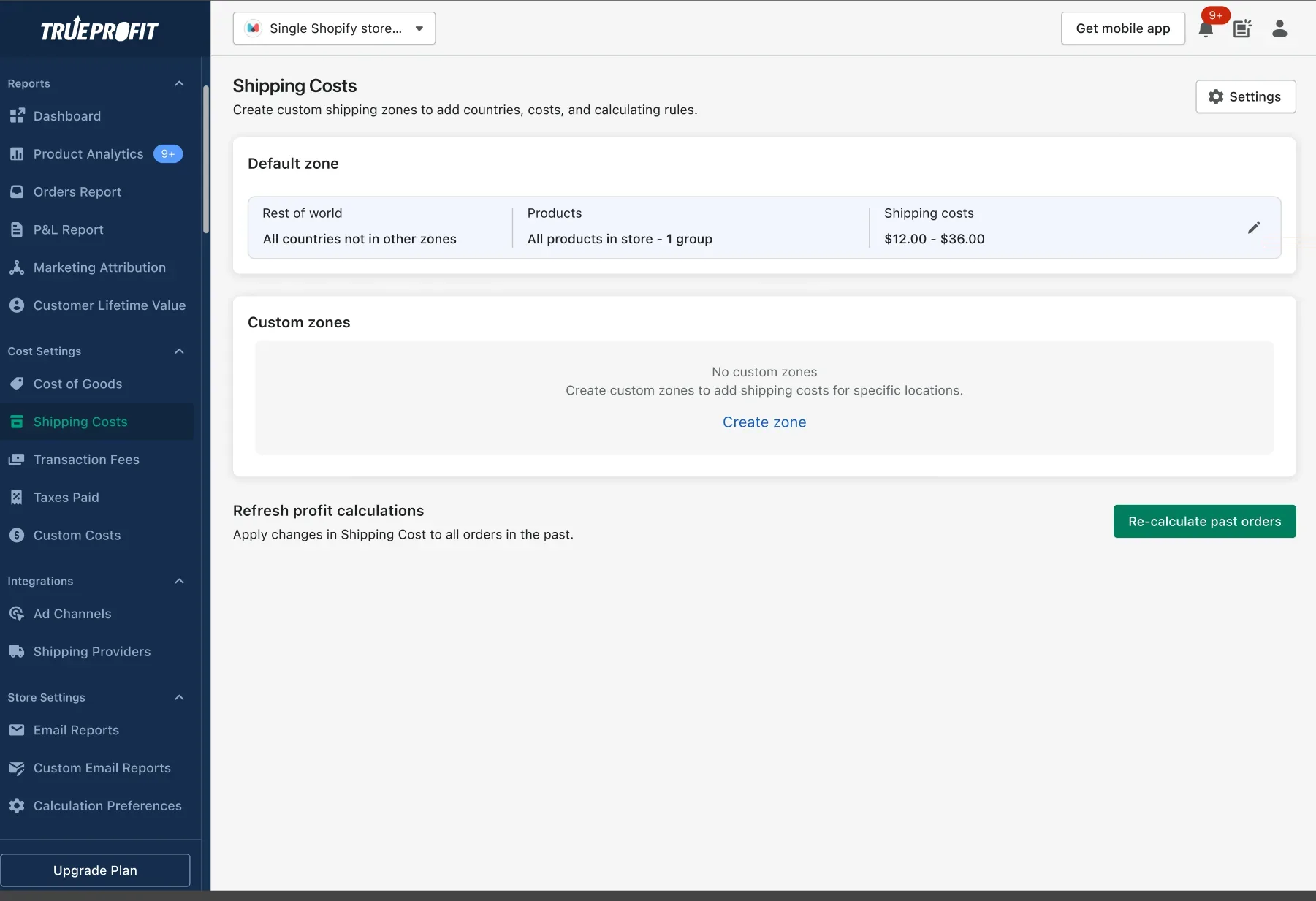
Task: Select Shipping Costs menu item
Action: (97, 422)
